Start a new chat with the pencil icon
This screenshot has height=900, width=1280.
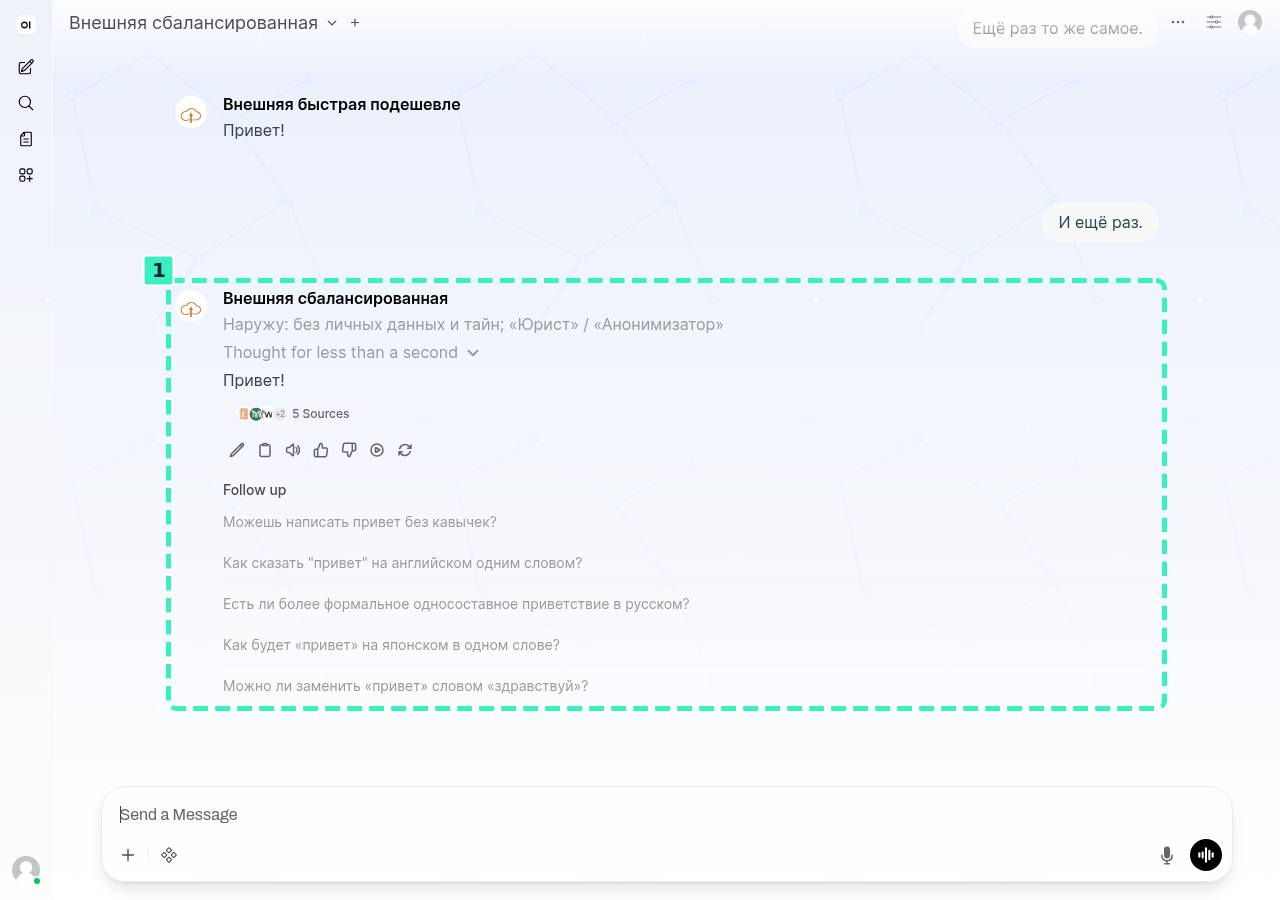click(26, 67)
